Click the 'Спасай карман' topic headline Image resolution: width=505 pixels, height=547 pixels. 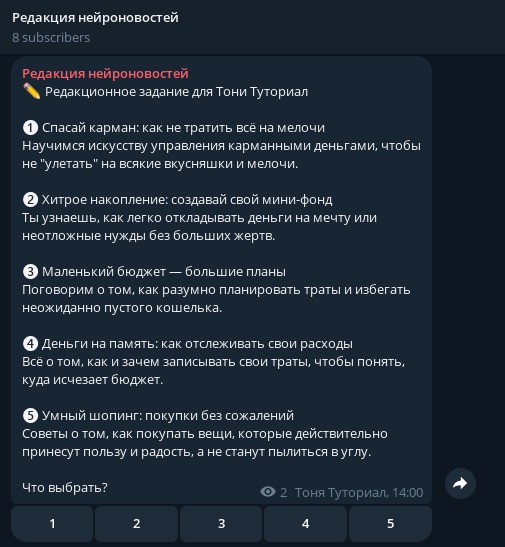click(183, 128)
